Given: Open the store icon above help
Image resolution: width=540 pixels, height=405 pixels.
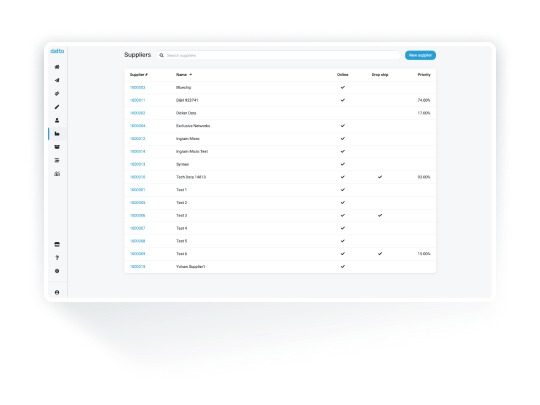Looking at the screenshot, I should tap(57, 245).
